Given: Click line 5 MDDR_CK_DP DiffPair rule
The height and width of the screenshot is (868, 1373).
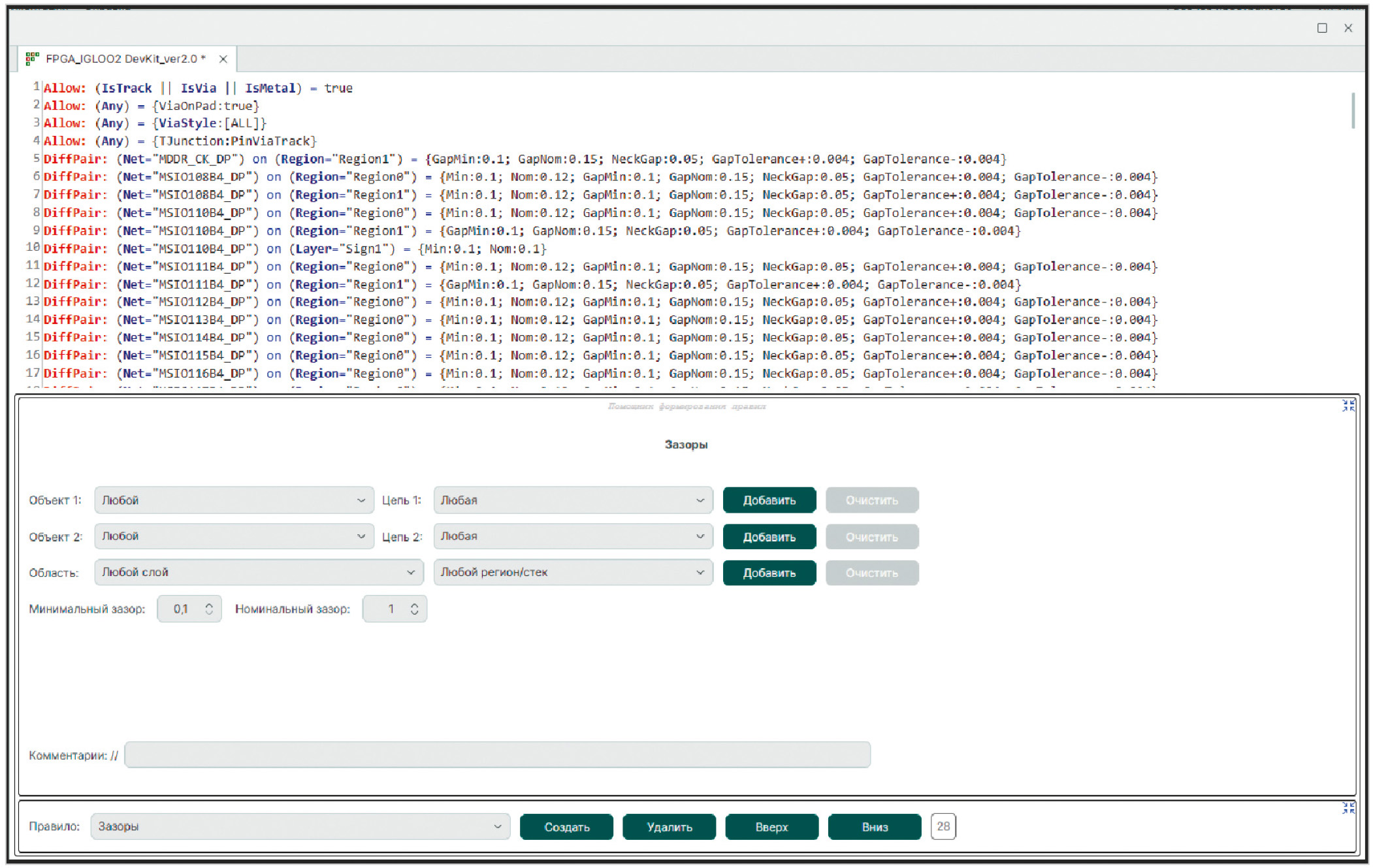Looking at the screenshot, I should [525, 159].
